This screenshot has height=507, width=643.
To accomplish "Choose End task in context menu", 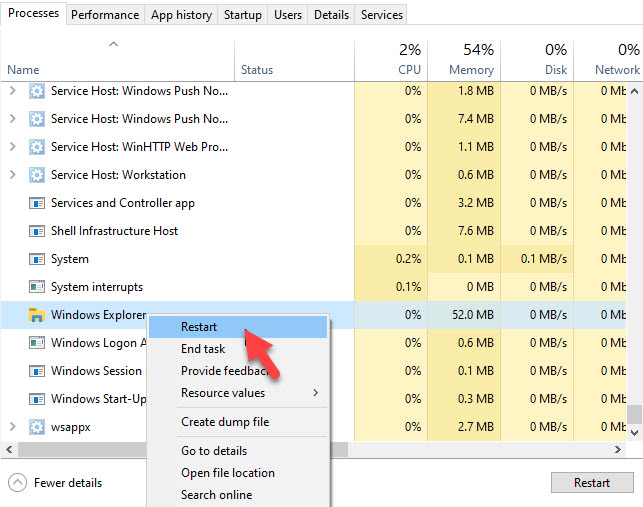I will click(x=238, y=349).
